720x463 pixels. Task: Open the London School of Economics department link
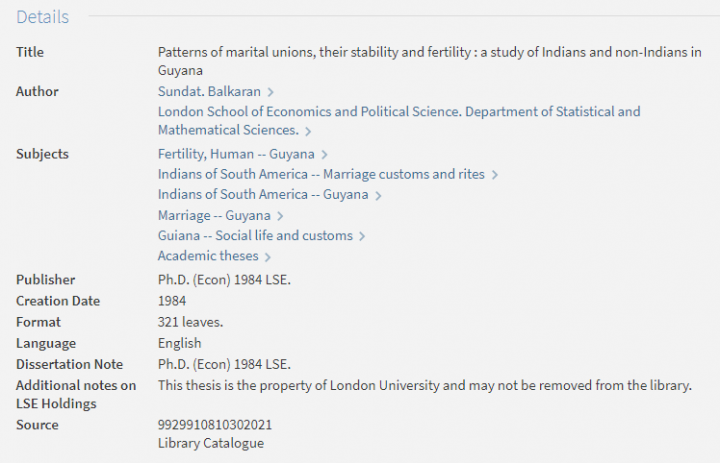(x=398, y=112)
